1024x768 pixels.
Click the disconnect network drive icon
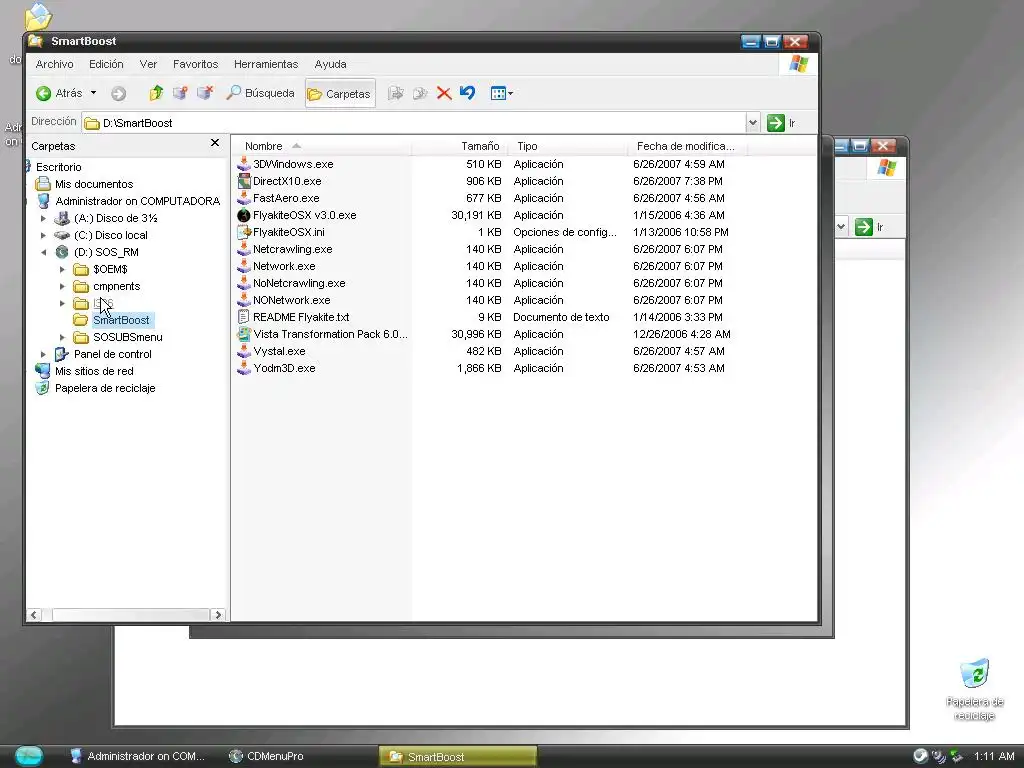(205, 93)
